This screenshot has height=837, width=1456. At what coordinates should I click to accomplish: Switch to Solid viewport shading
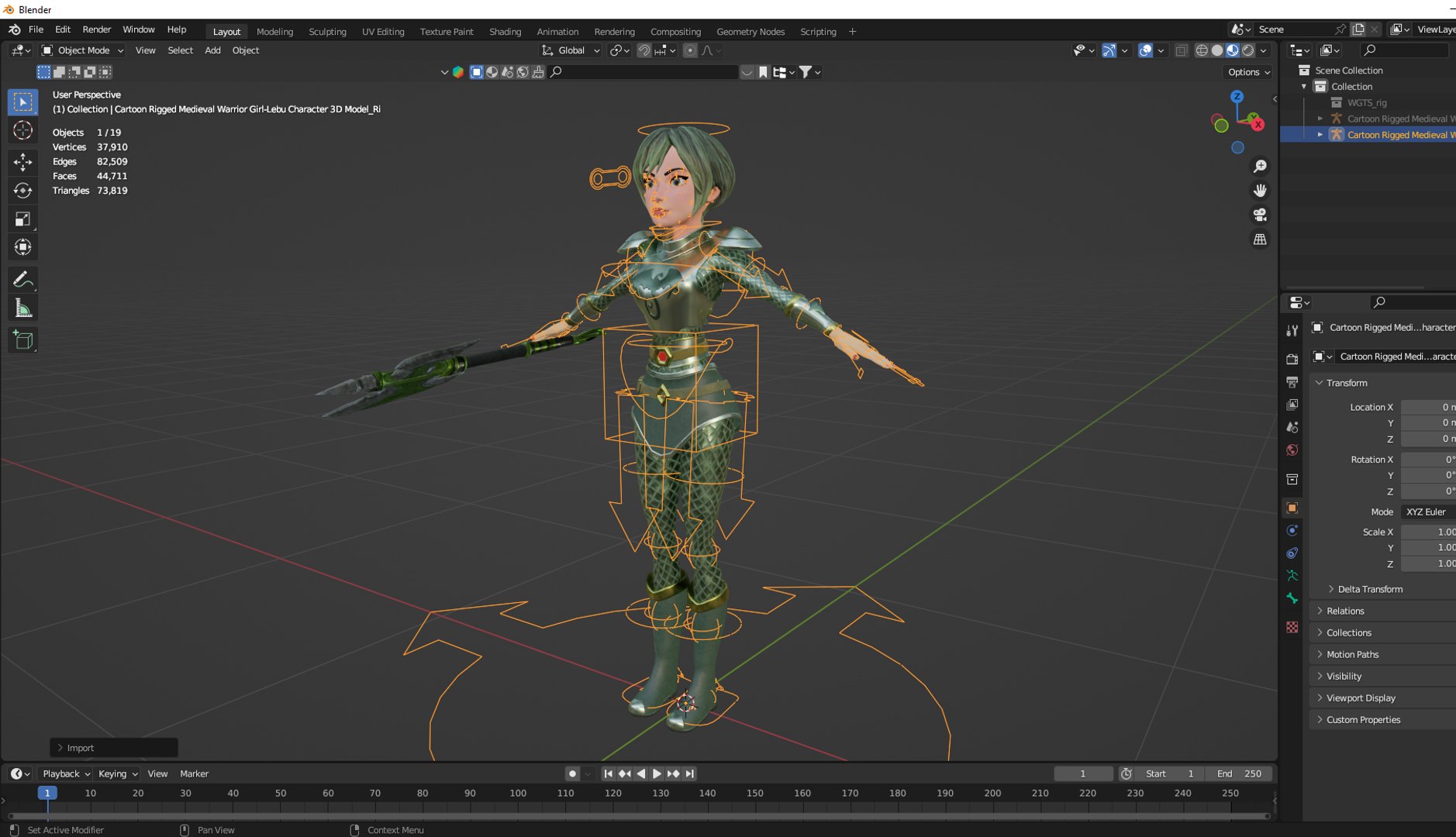pyautogui.click(x=1217, y=50)
